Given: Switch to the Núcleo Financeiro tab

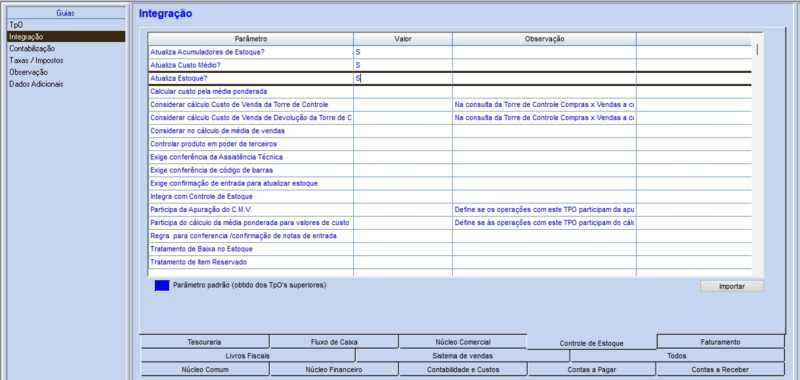Looking at the screenshot, I should [x=334, y=369].
